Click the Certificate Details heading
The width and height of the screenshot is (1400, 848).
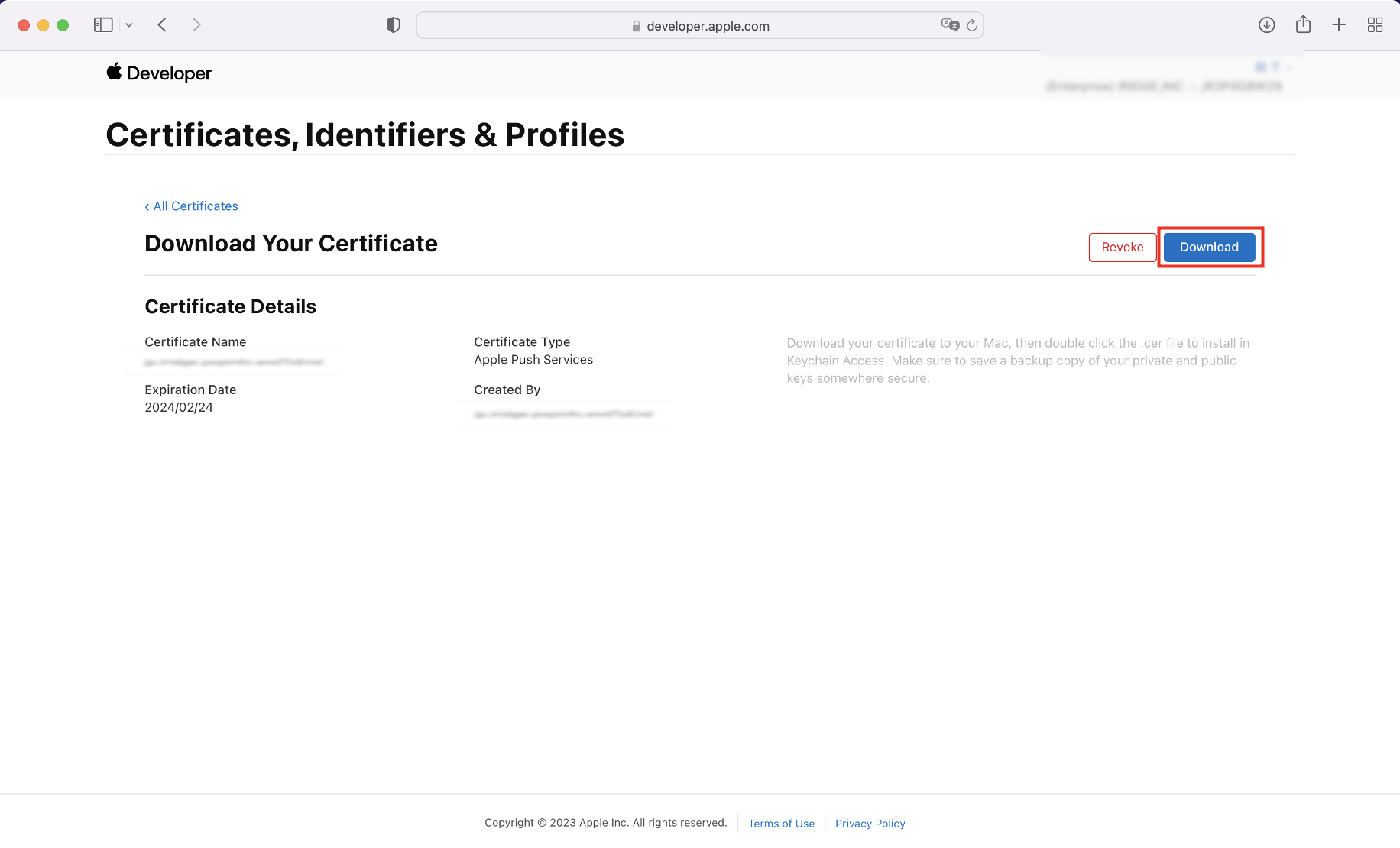230,306
